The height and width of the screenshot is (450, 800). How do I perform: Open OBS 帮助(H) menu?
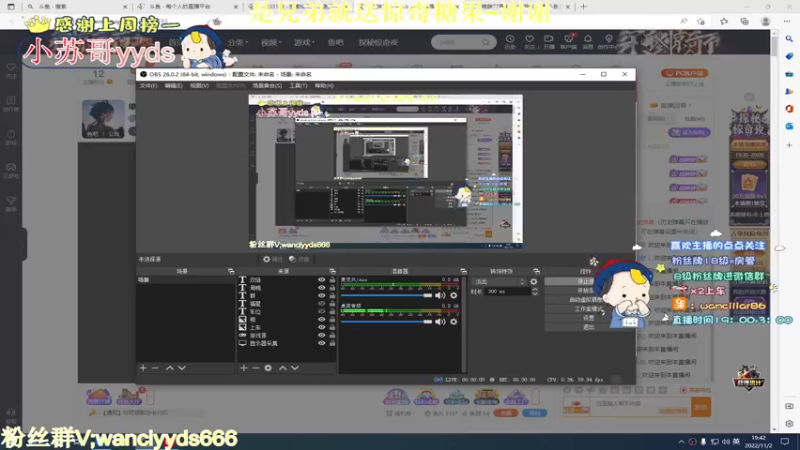click(x=323, y=86)
